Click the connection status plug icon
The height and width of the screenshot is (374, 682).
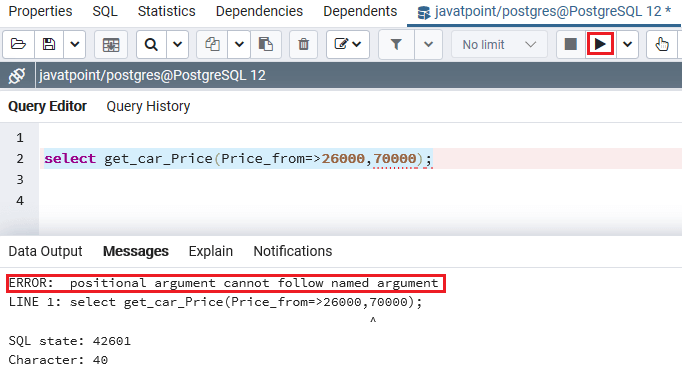17,76
